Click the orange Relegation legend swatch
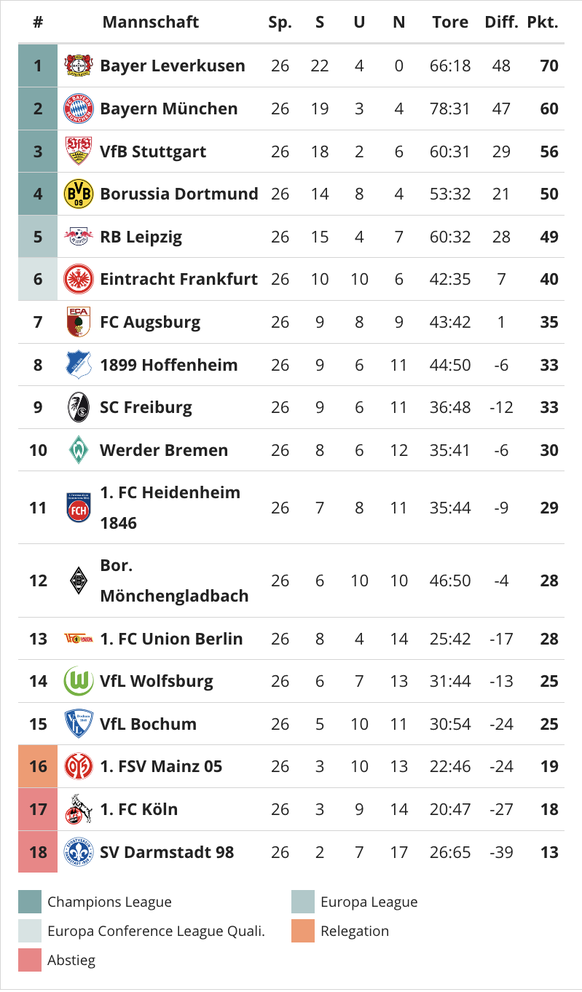 pos(303,931)
